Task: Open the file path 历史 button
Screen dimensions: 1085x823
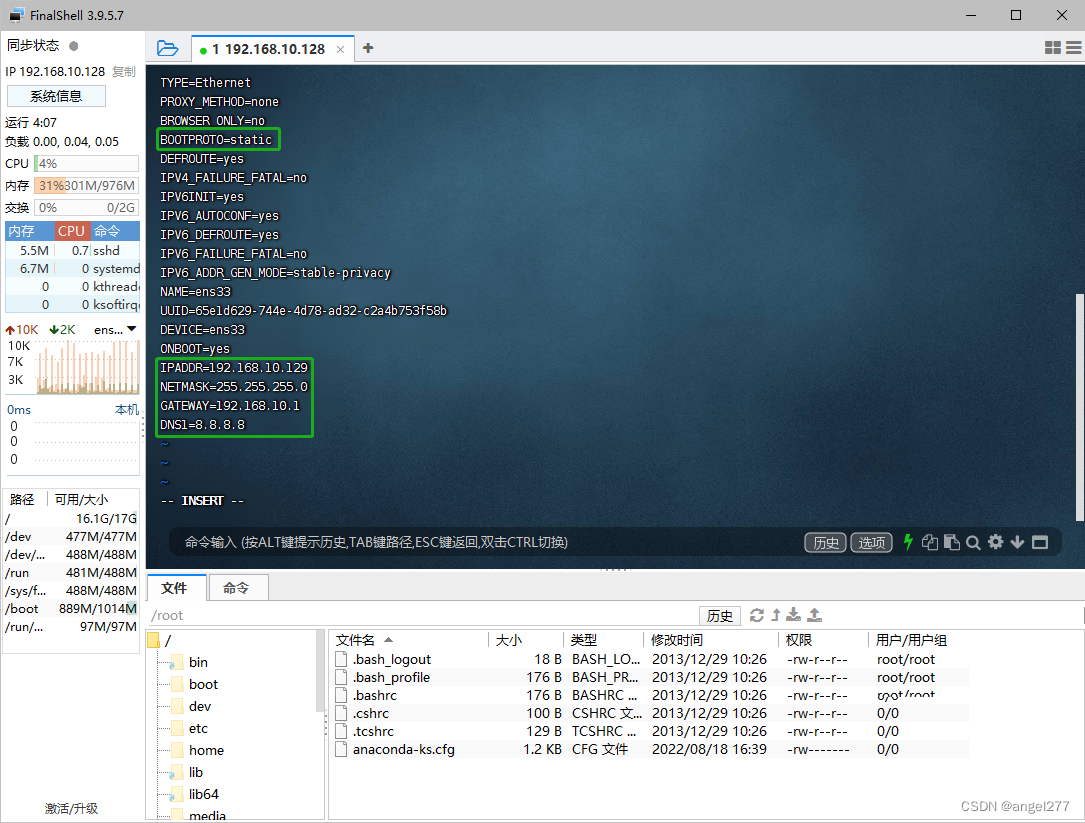Action: click(x=720, y=615)
